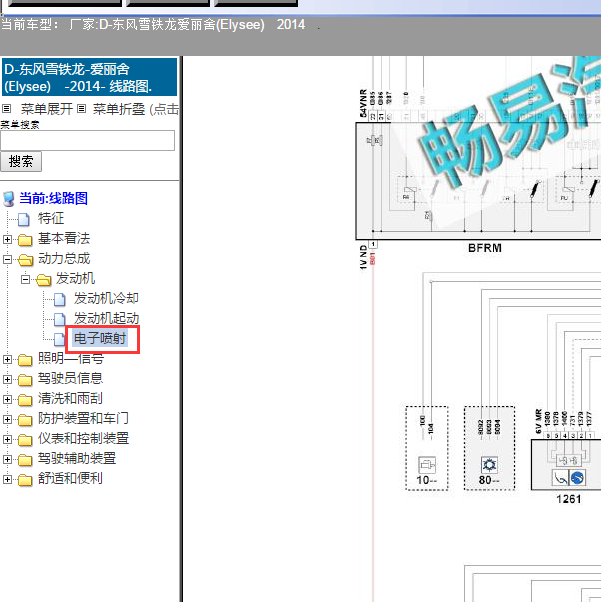Image resolution: width=601 pixels, height=602 pixels.
Task: Expand the 清洗和雨刮 folder node
Action: pyautogui.click(x=7, y=399)
